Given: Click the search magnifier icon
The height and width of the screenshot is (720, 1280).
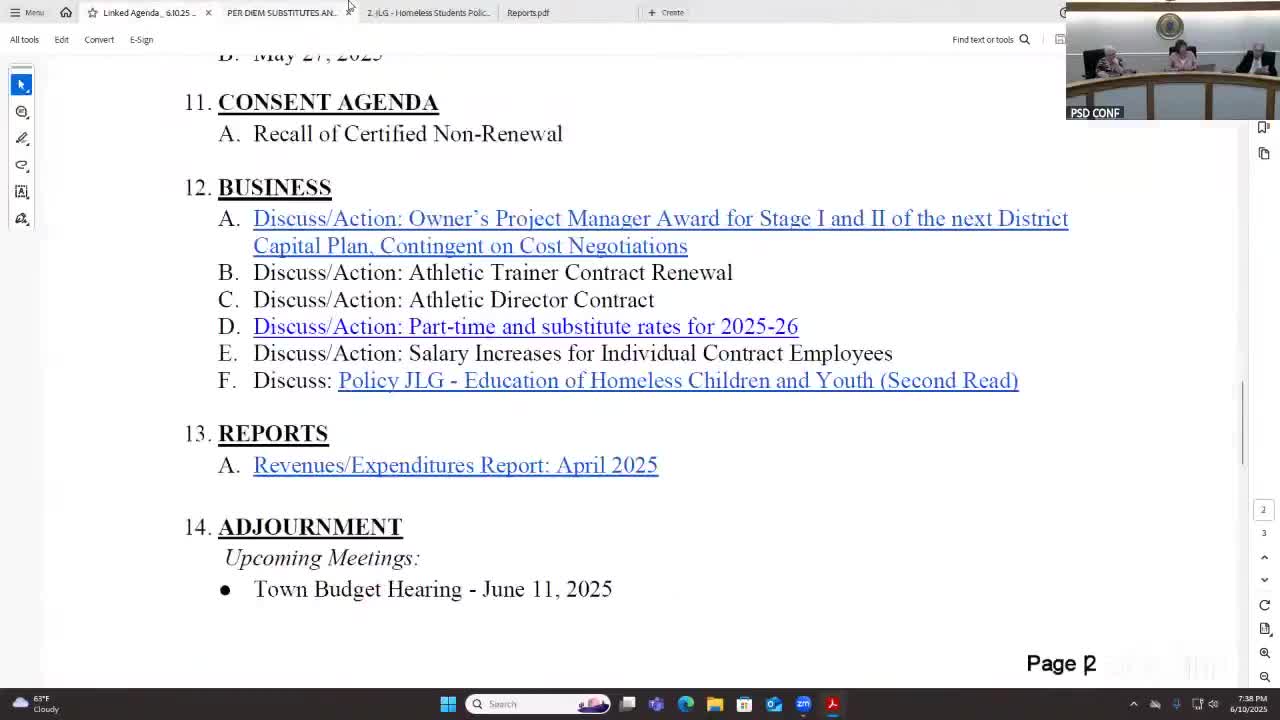Looking at the screenshot, I should (1024, 40).
